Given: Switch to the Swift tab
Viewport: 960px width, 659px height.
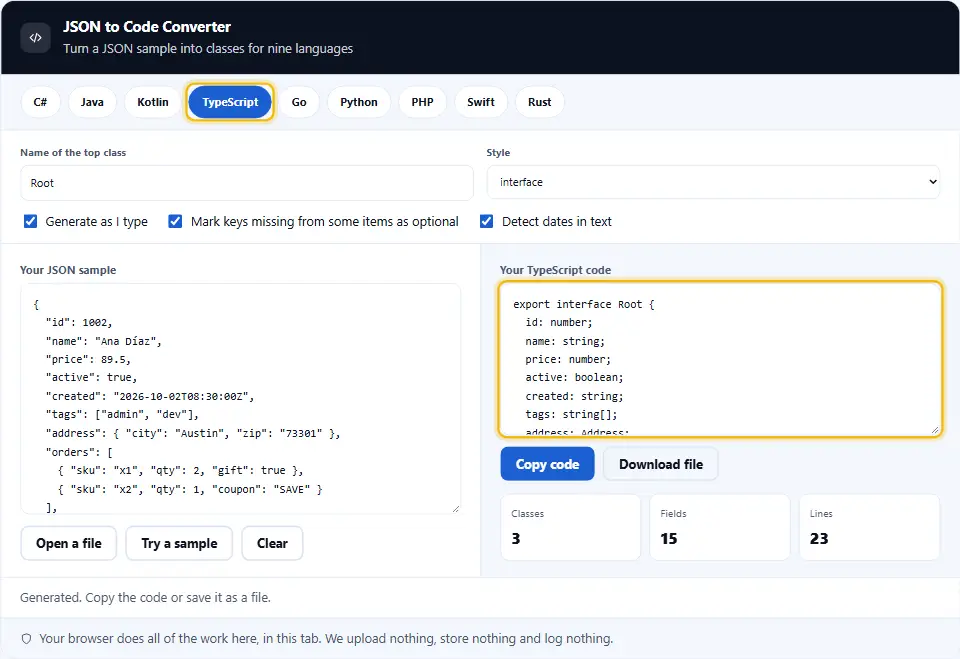Looking at the screenshot, I should click(x=481, y=102).
